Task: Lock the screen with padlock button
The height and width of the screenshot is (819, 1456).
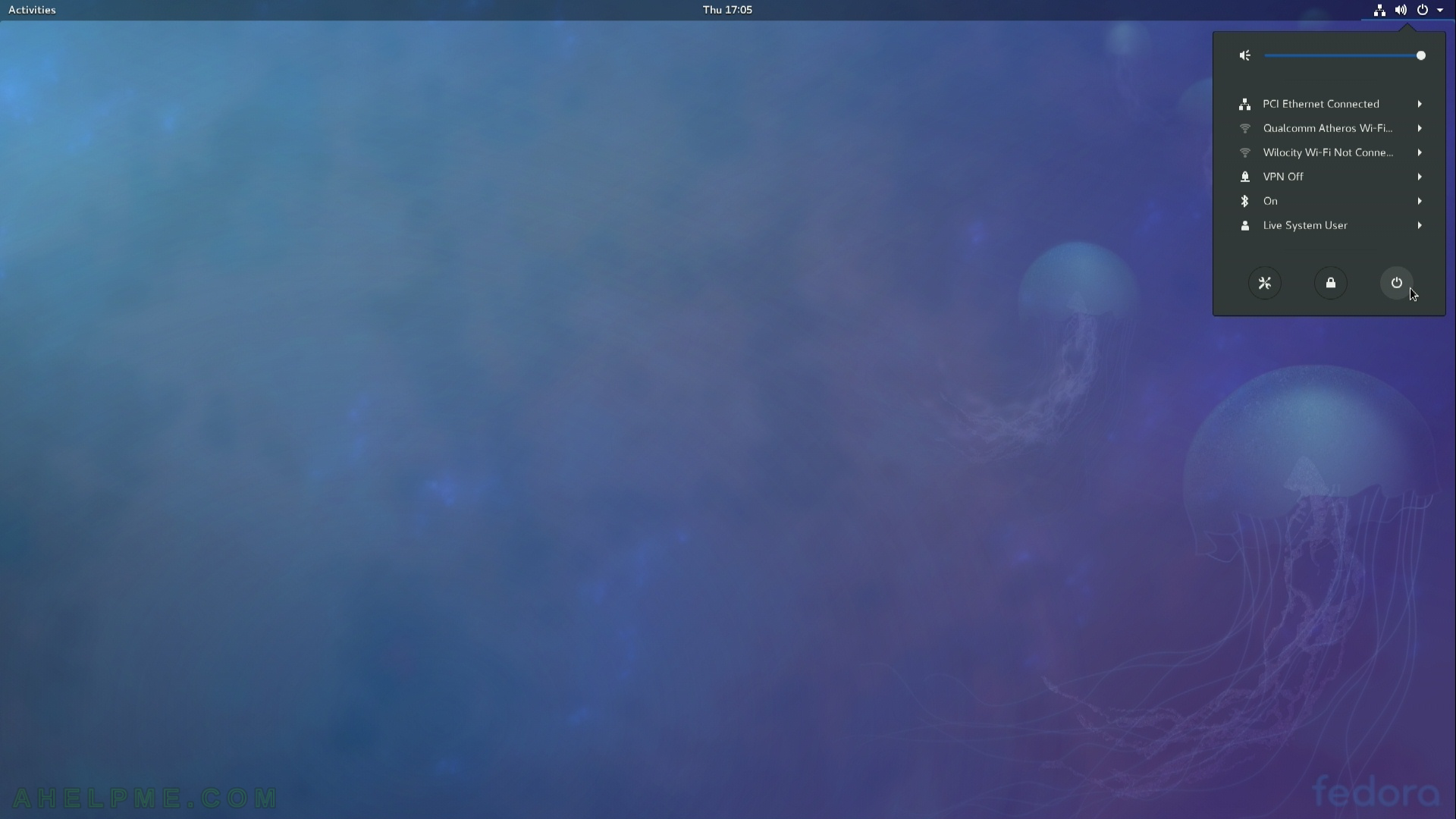Action: click(x=1331, y=283)
